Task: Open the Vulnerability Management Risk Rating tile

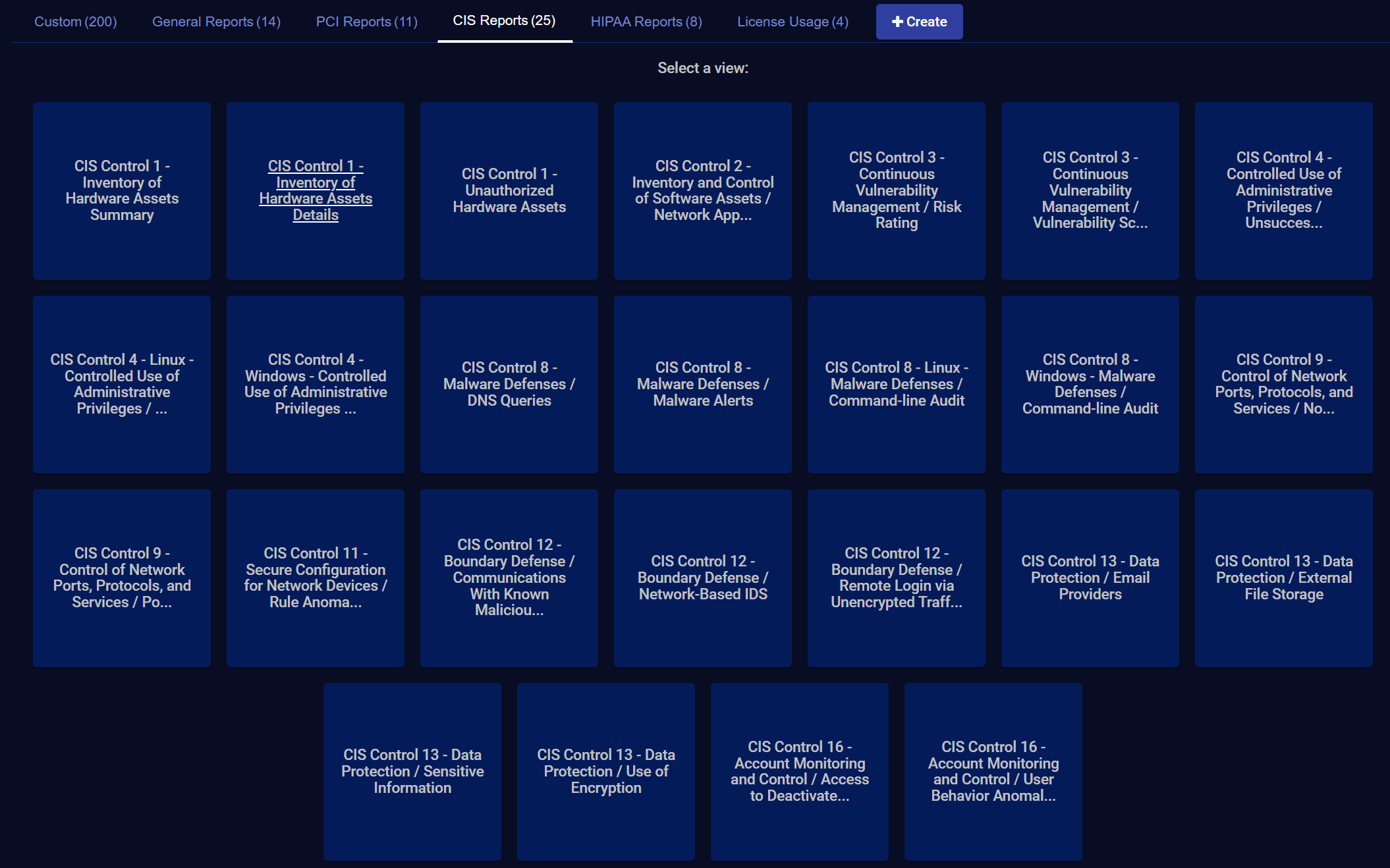Action: click(x=897, y=190)
